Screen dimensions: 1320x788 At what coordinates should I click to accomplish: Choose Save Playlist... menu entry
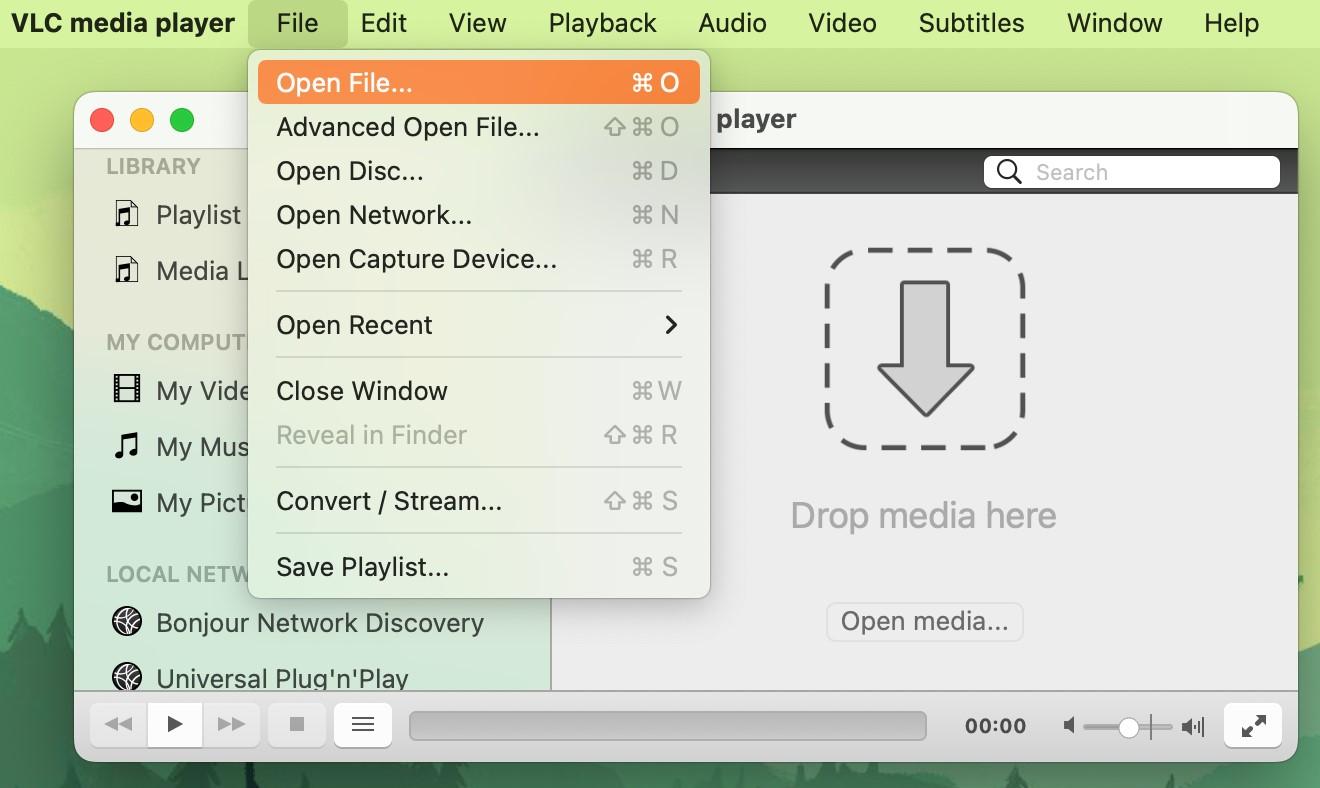pyautogui.click(x=478, y=567)
